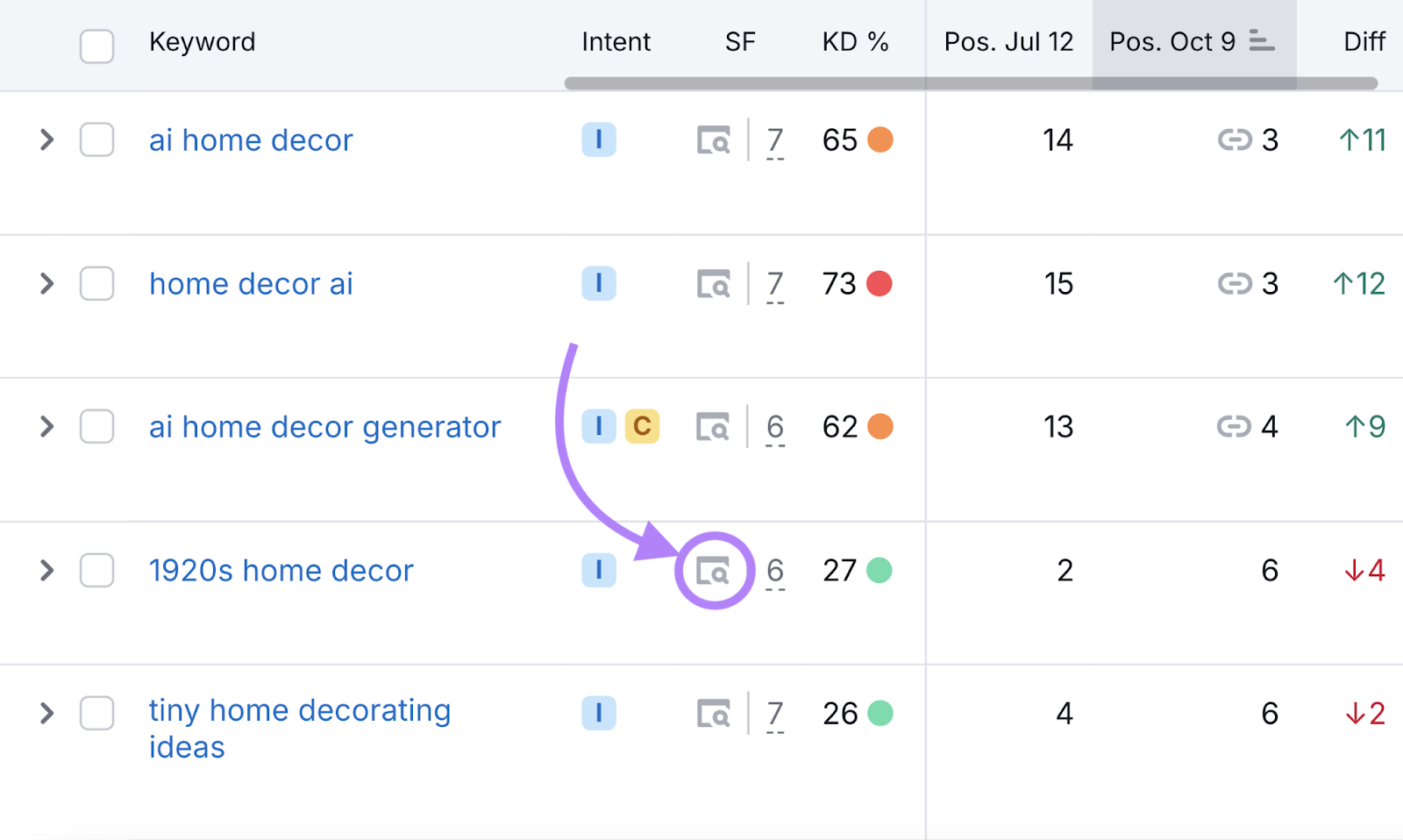Screen dimensions: 1403x840
Task: Open SERP features for tiny home decorating ideas
Action: coord(715,713)
